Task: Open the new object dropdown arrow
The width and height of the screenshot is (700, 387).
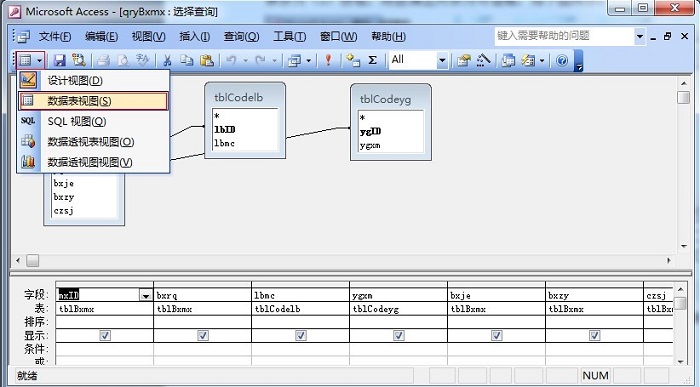Action: tap(542, 60)
